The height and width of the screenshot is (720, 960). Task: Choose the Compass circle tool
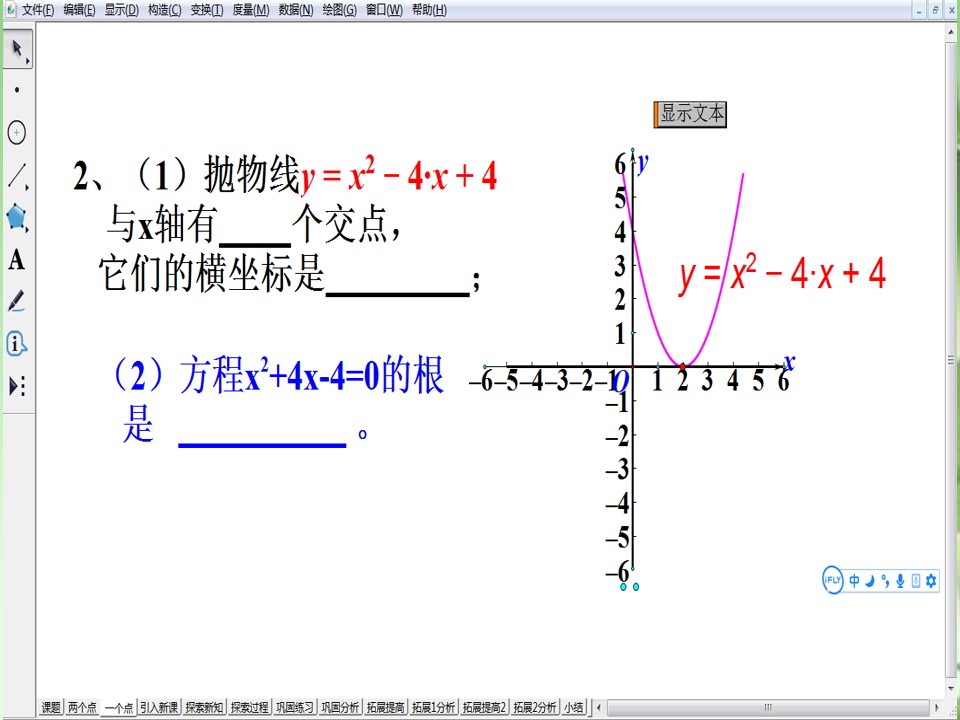[x=17, y=132]
